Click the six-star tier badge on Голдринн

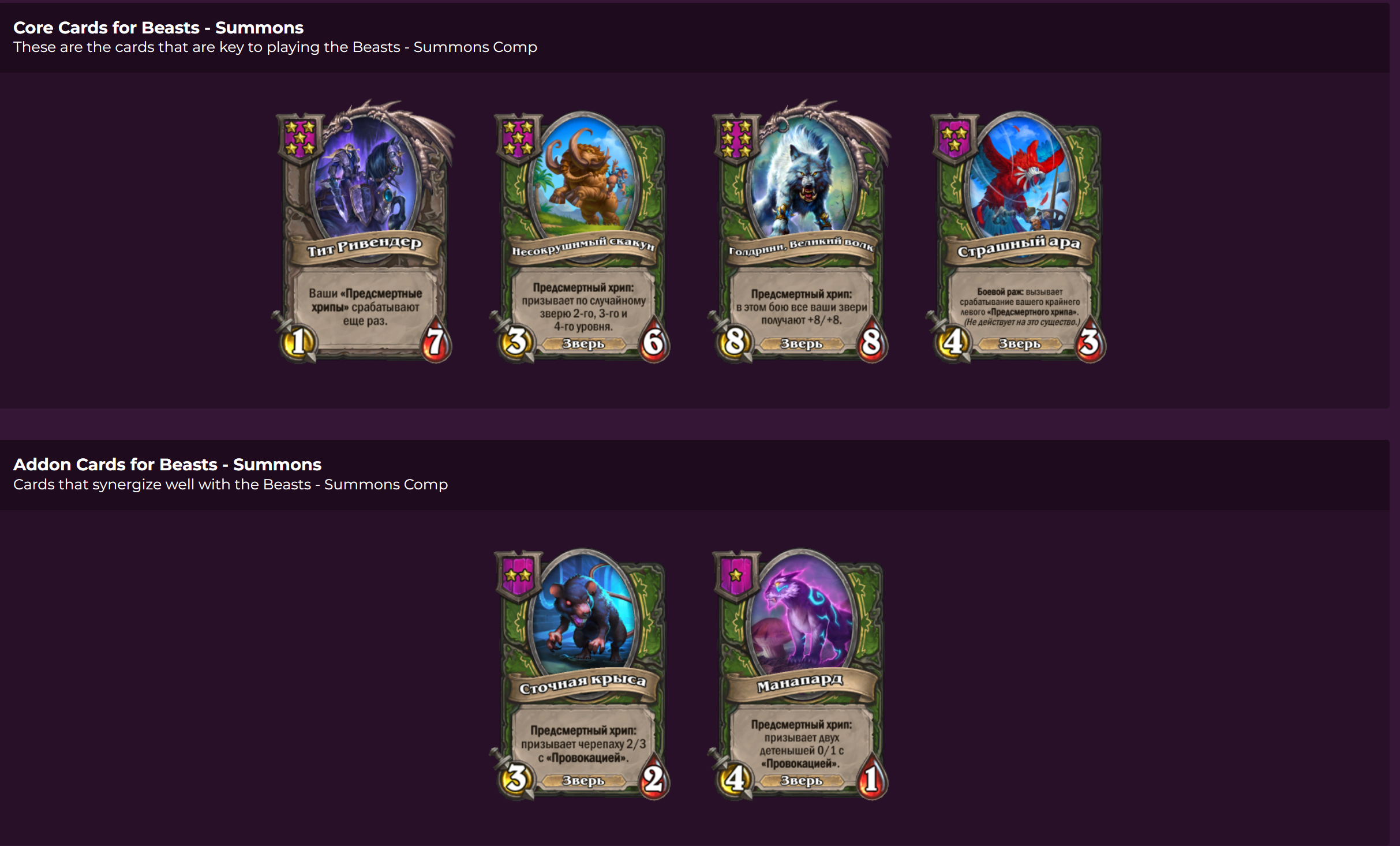(736, 138)
